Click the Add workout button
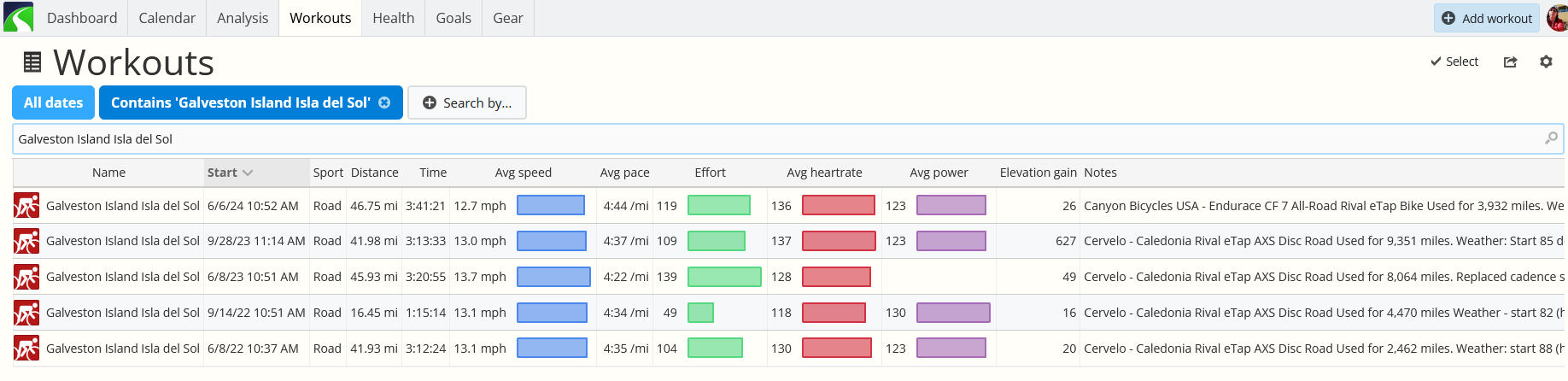Image resolution: width=1568 pixels, height=381 pixels. click(x=1487, y=18)
